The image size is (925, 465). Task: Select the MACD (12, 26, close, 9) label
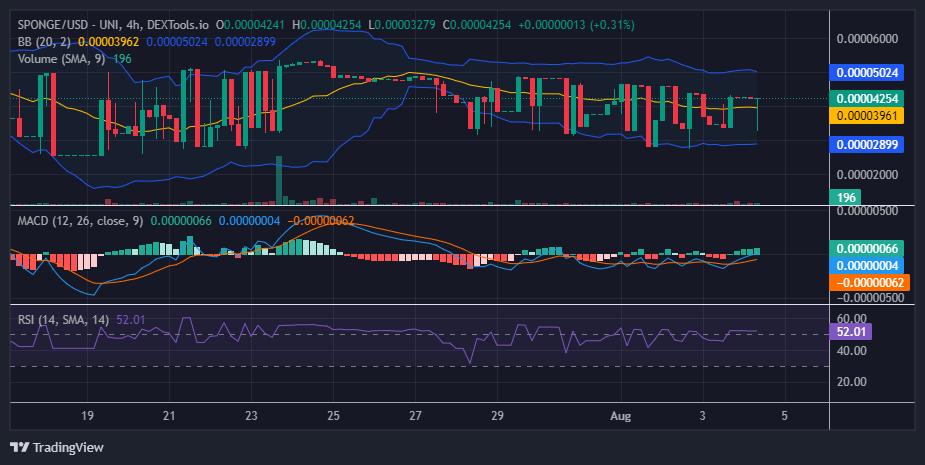coord(80,221)
